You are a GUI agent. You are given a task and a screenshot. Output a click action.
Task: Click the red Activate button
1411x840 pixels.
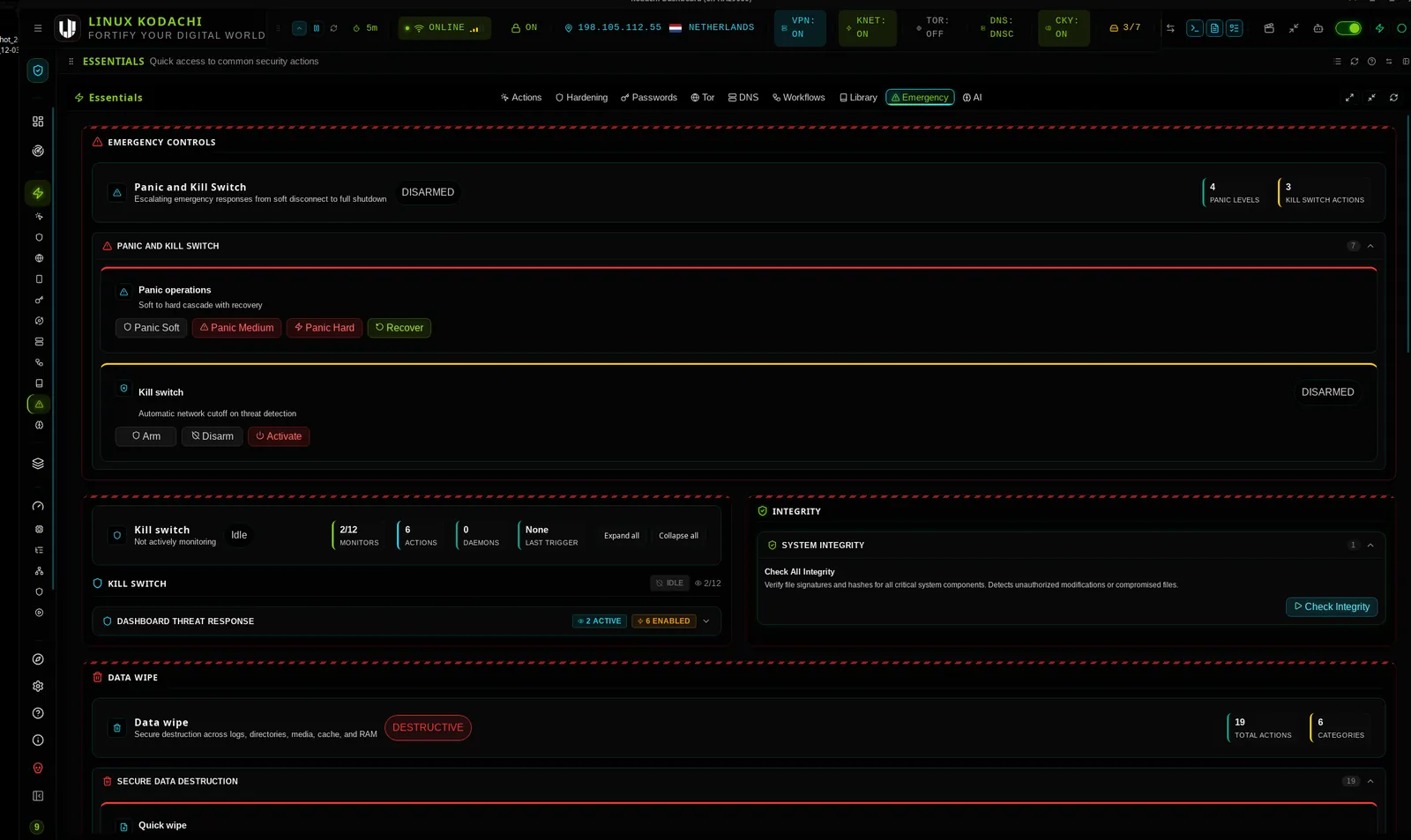(279, 436)
